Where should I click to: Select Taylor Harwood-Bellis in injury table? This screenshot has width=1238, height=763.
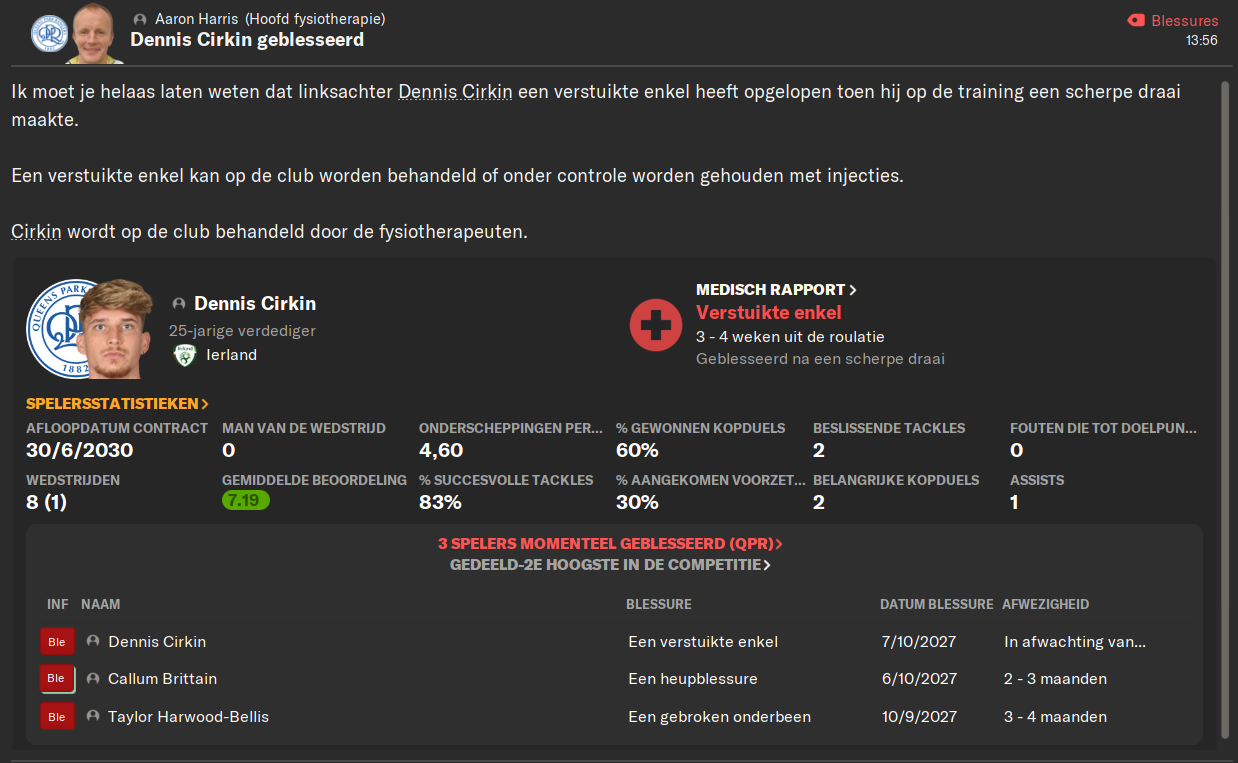[188, 717]
